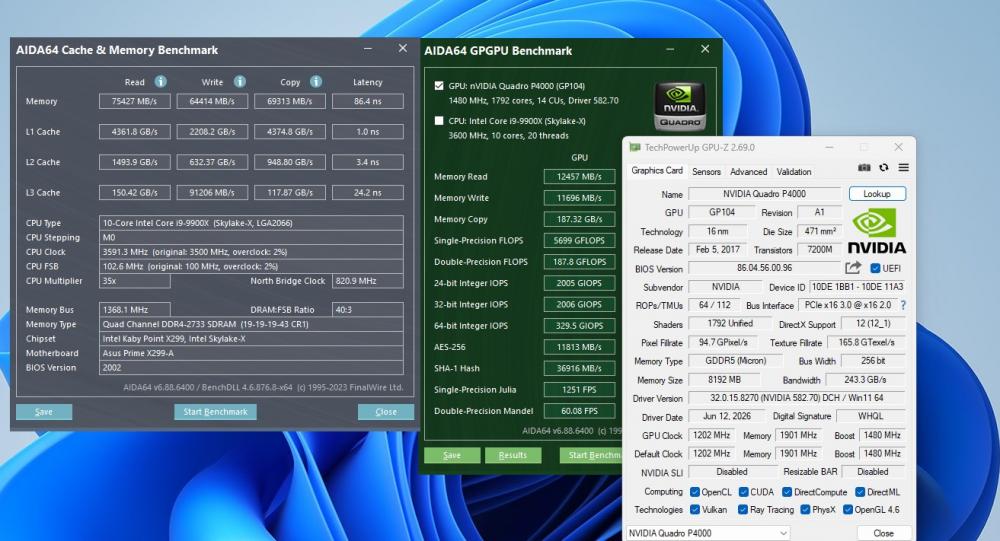Click the L2 Cache Write value 632.37 GB/s
This screenshot has width=1000, height=541.
click(x=212, y=163)
